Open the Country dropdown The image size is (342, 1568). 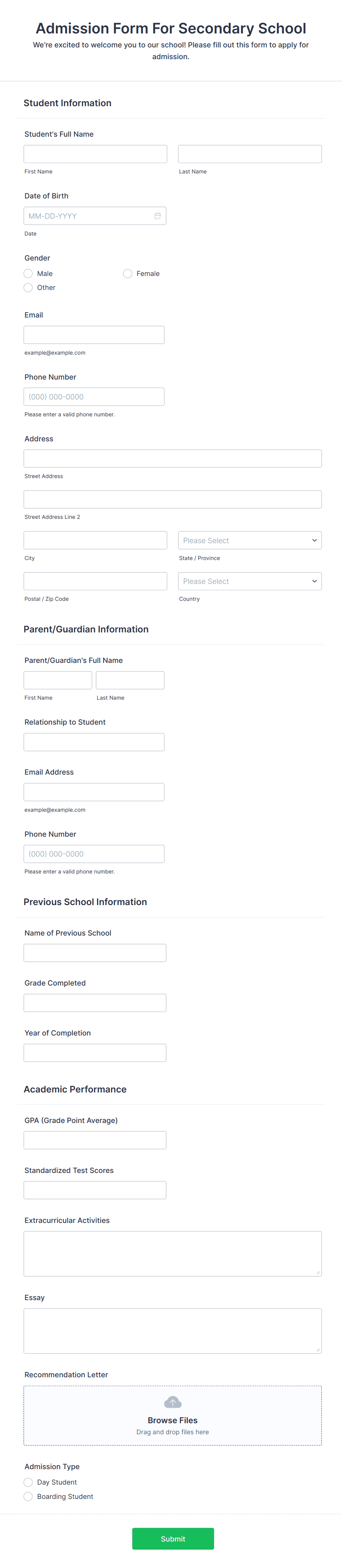click(x=249, y=581)
